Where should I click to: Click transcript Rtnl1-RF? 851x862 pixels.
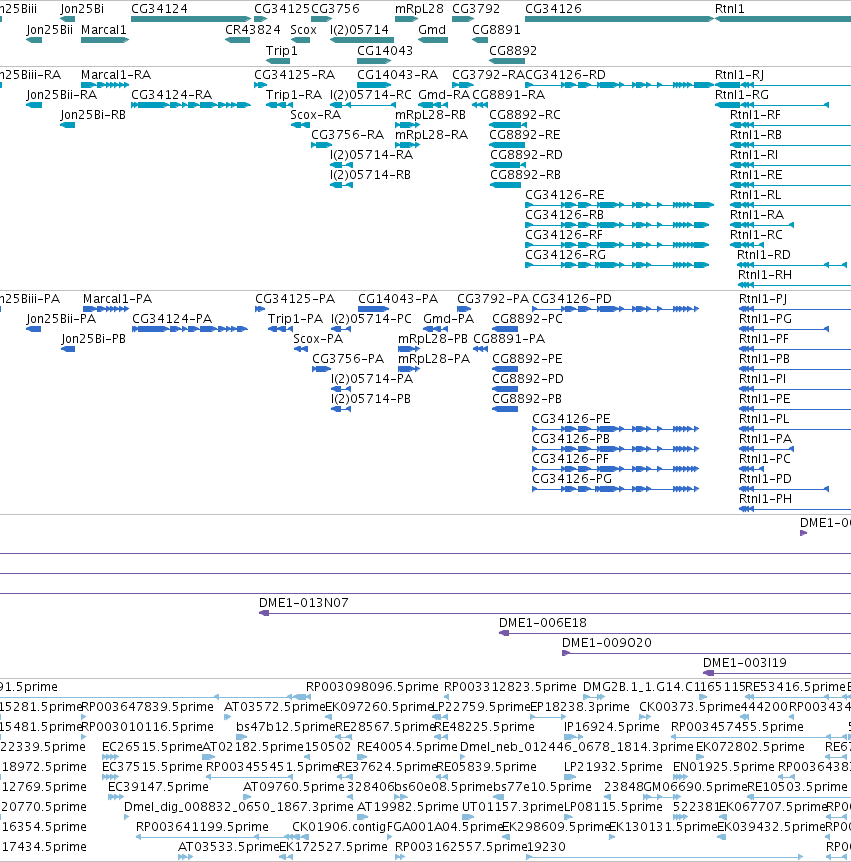click(755, 114)
